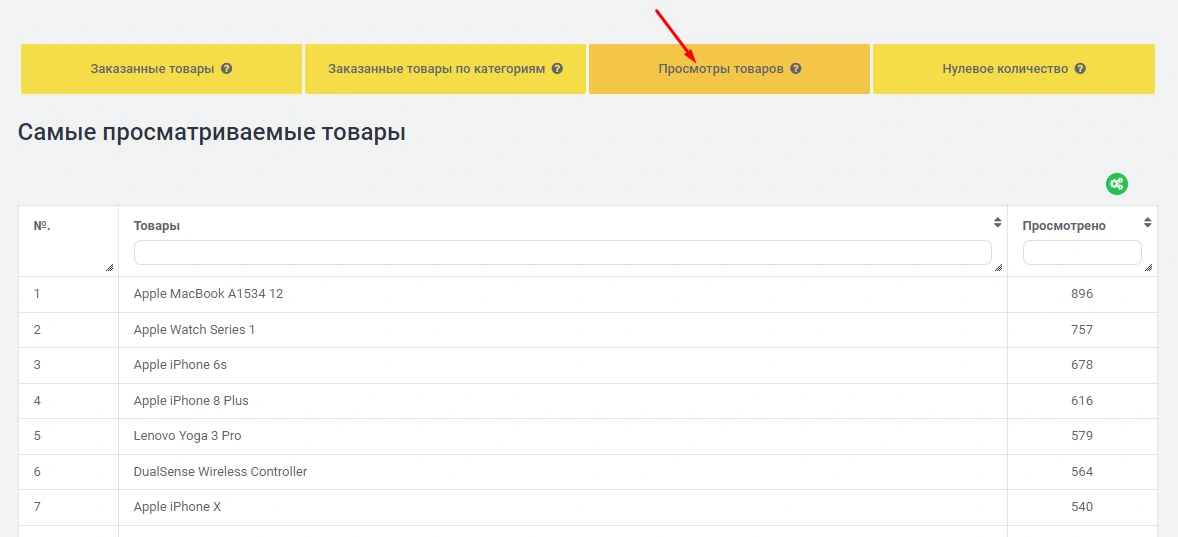
Task: Click help icon beside Нулевое количество
Action: click(x=1080, y=70)
